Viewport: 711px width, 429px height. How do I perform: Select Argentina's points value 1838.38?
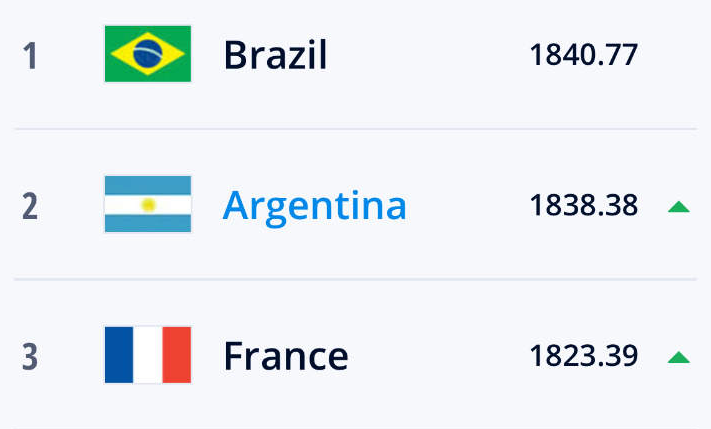(x=584, y=205)
